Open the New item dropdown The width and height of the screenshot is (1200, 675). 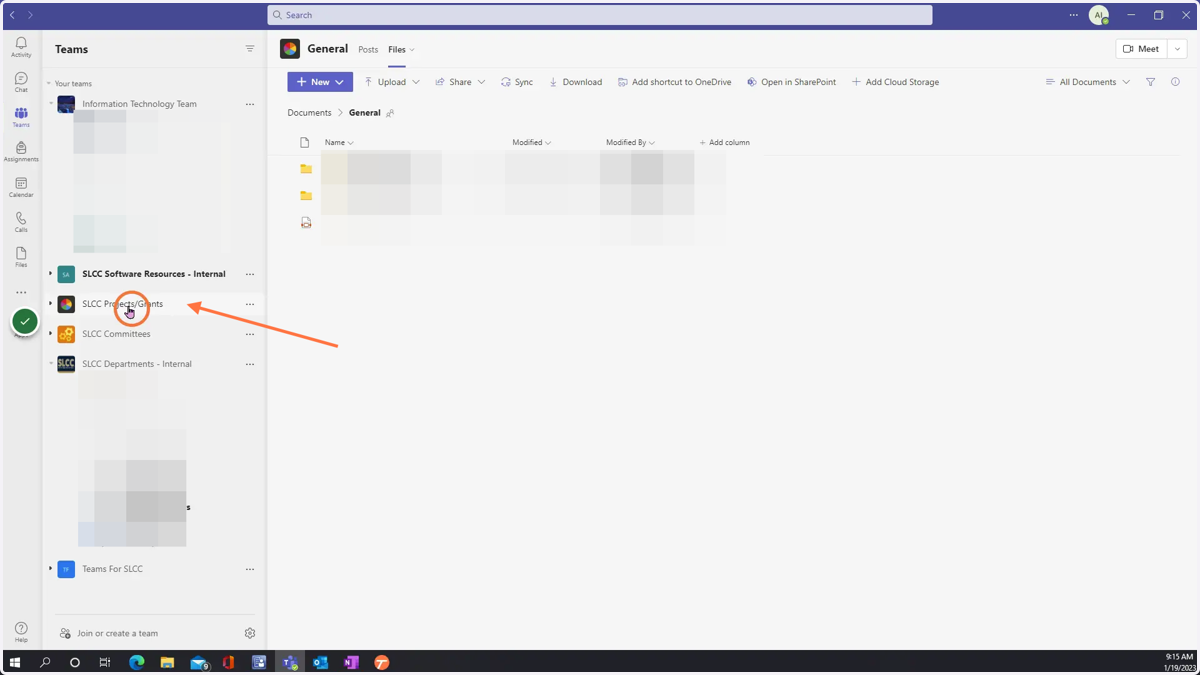click(320, 82)
